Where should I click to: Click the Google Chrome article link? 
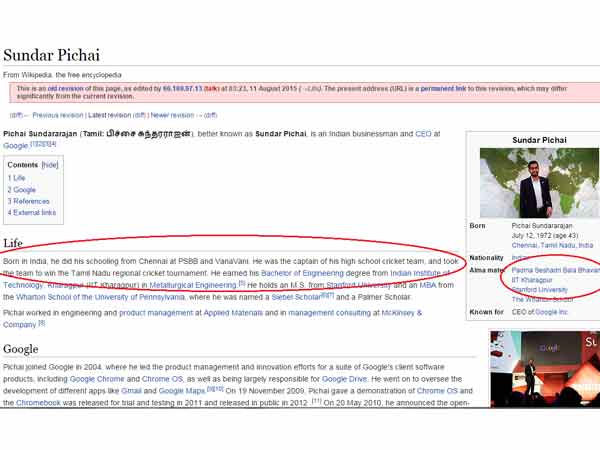pyautogui.click(x=96, y=380)
